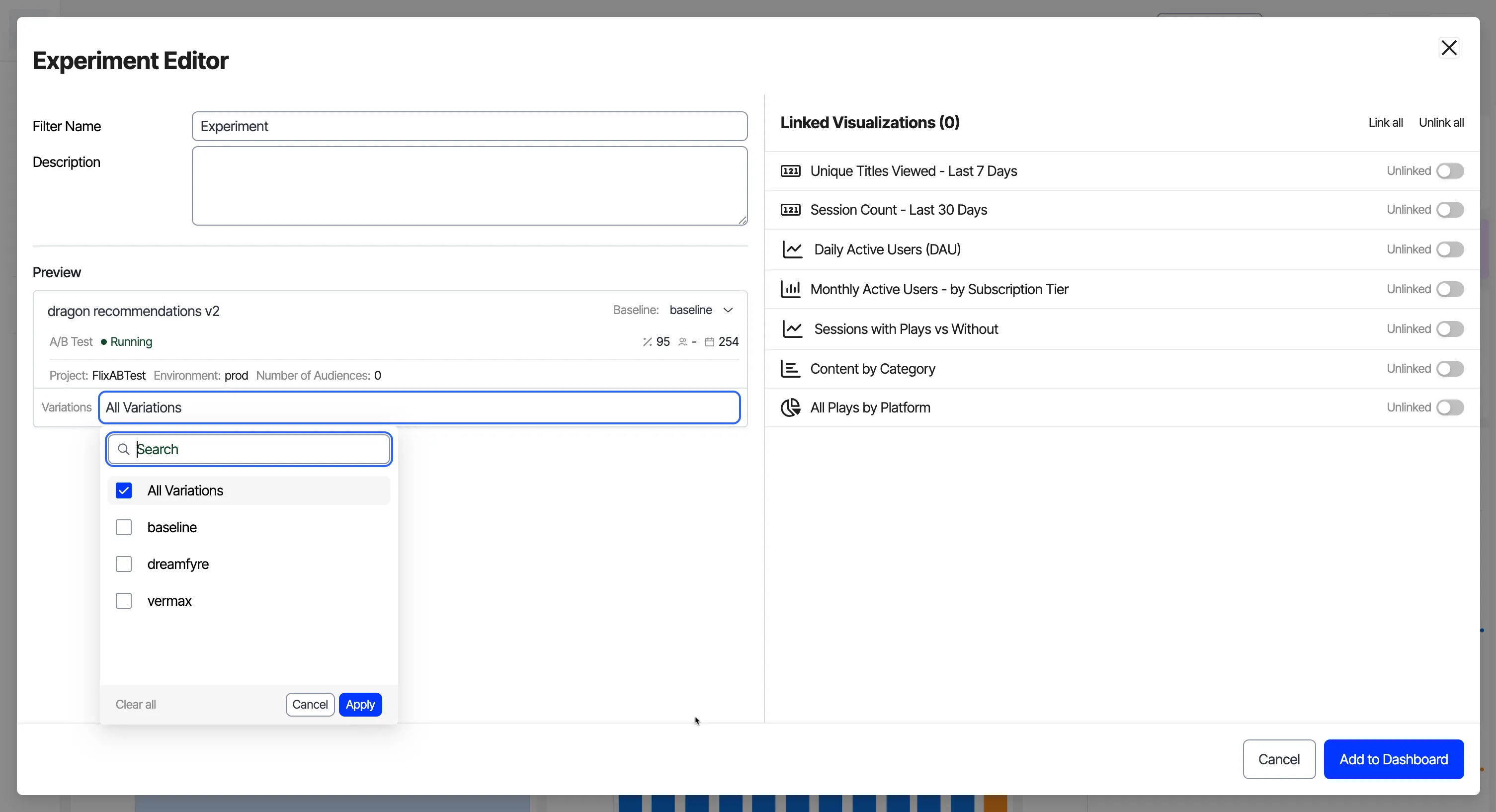Screen dimensions: 1496x812
Task: Toggle link for Session Count - Last 30 Days
Action: pos(1450,210)
